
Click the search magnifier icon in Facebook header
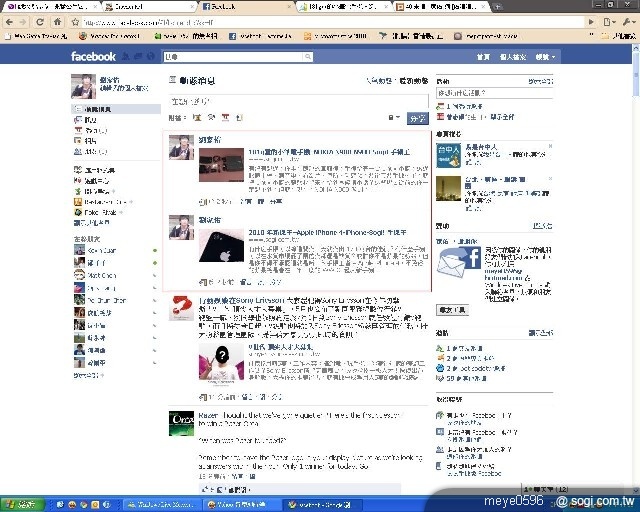coord(307,57)
